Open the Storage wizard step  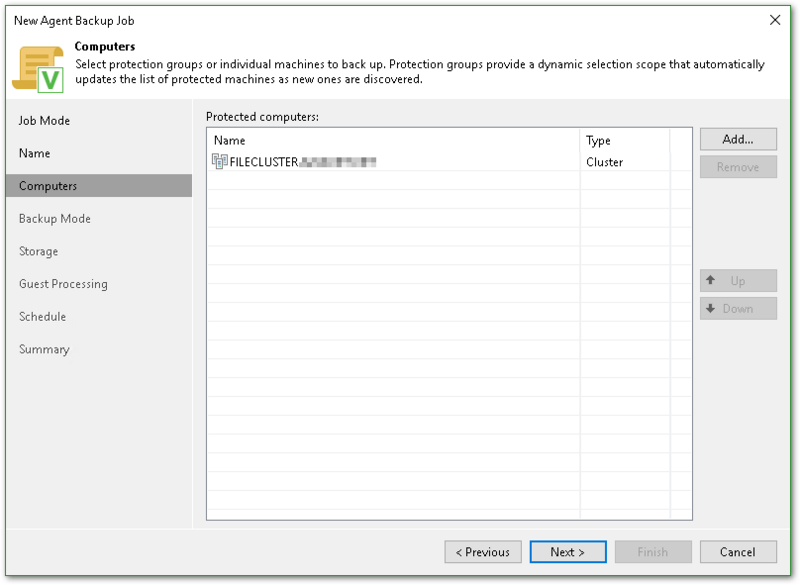[39, 252]
